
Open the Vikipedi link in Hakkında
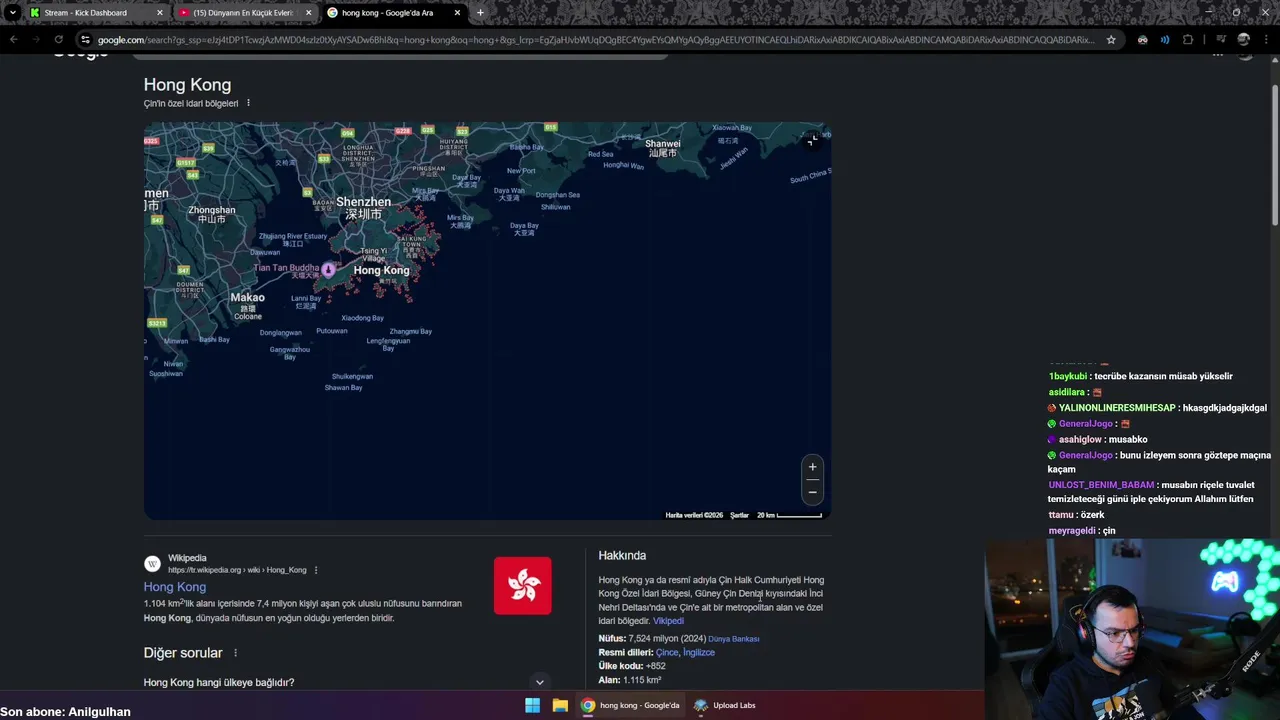(668, 621)
